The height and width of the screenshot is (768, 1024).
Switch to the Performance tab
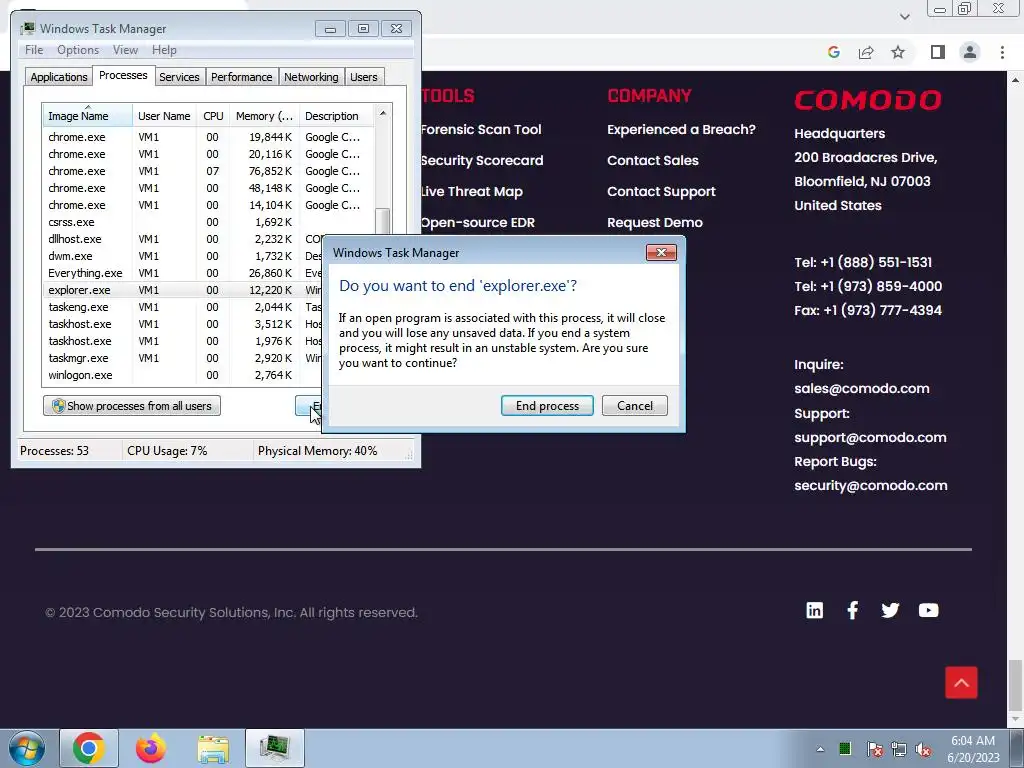[241, 77]
